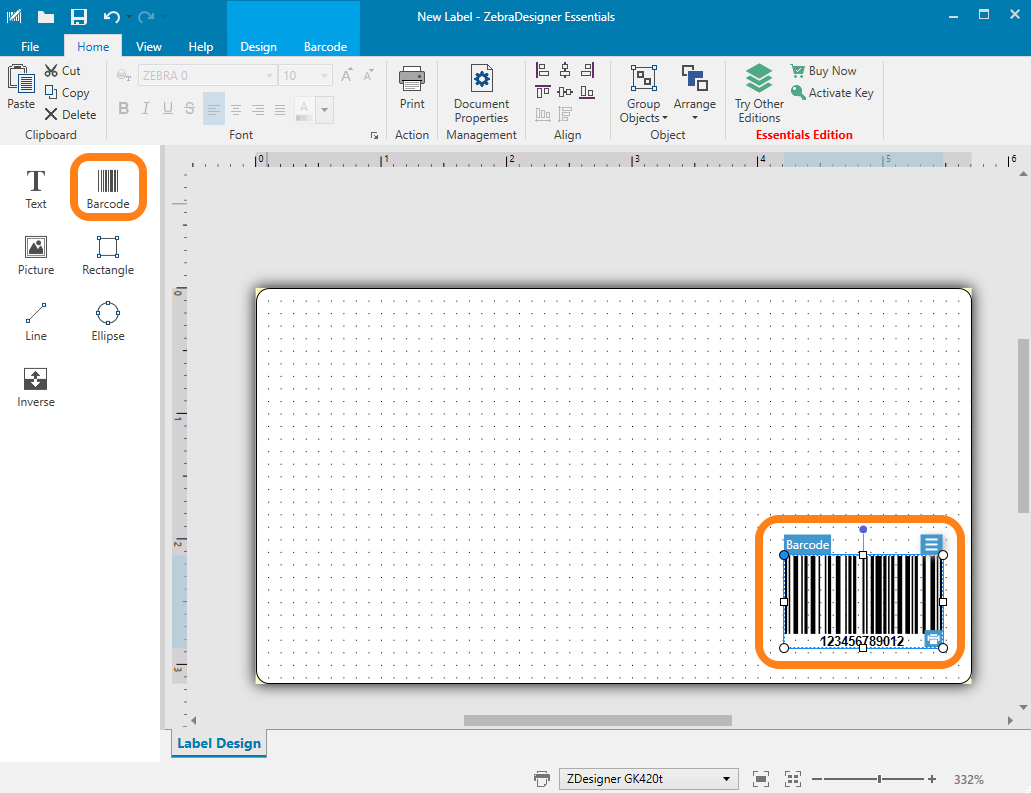Select the Line drawing tool
Screen dimensions: 1031x793
tap(36, 320)
